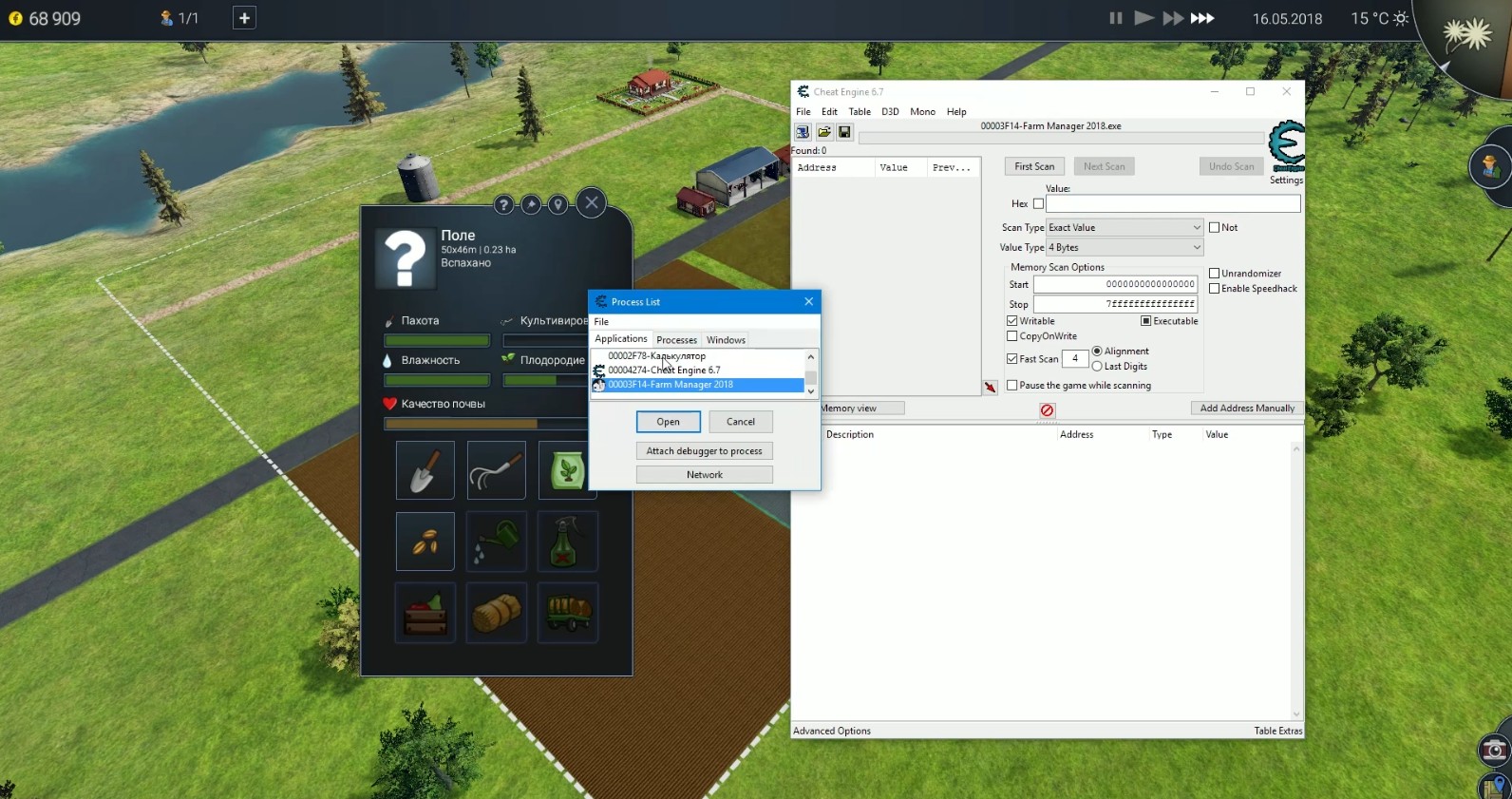Click the seeds sowing action icon
Image resolution: width=1512 pixels, height=799 pixels.
[x=425, y=542]
